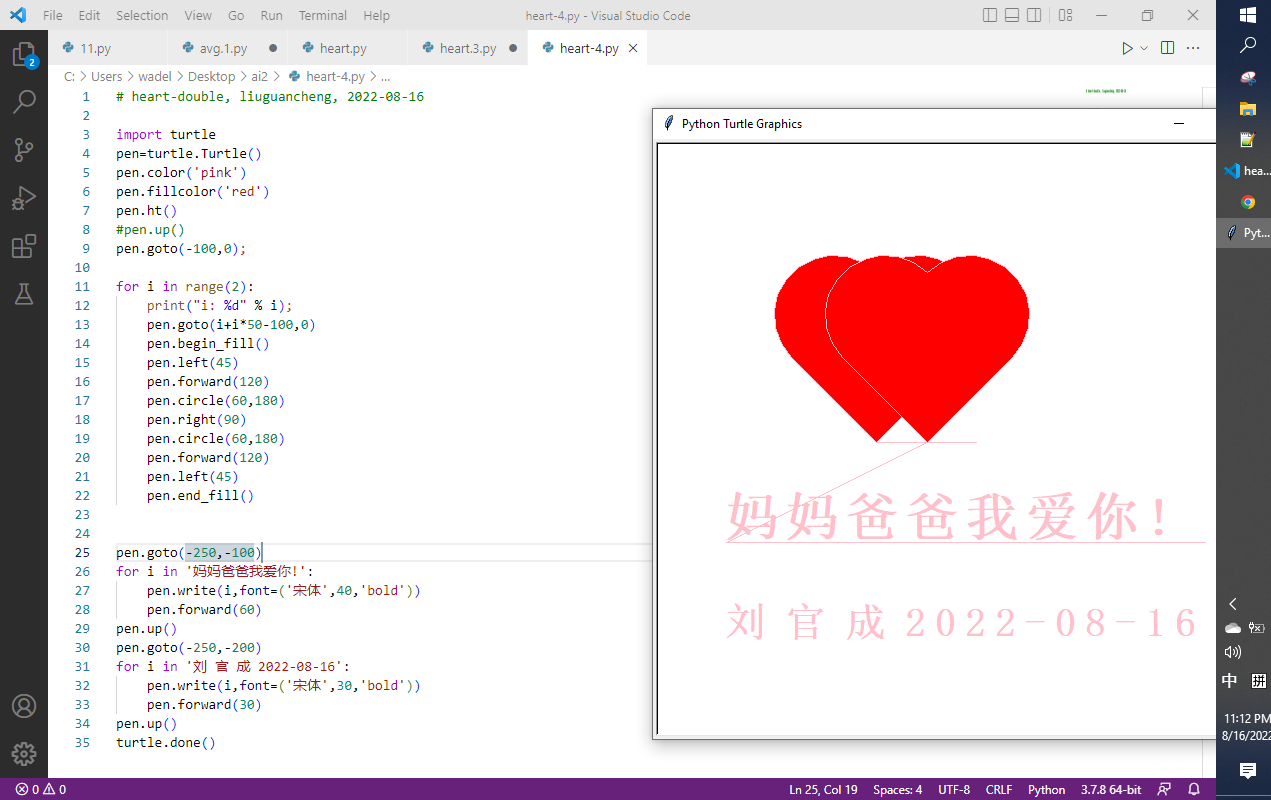Click the Accounts icon in activity bar
1271x800 pixels.
pyautogui.click(x=24, y=706)
